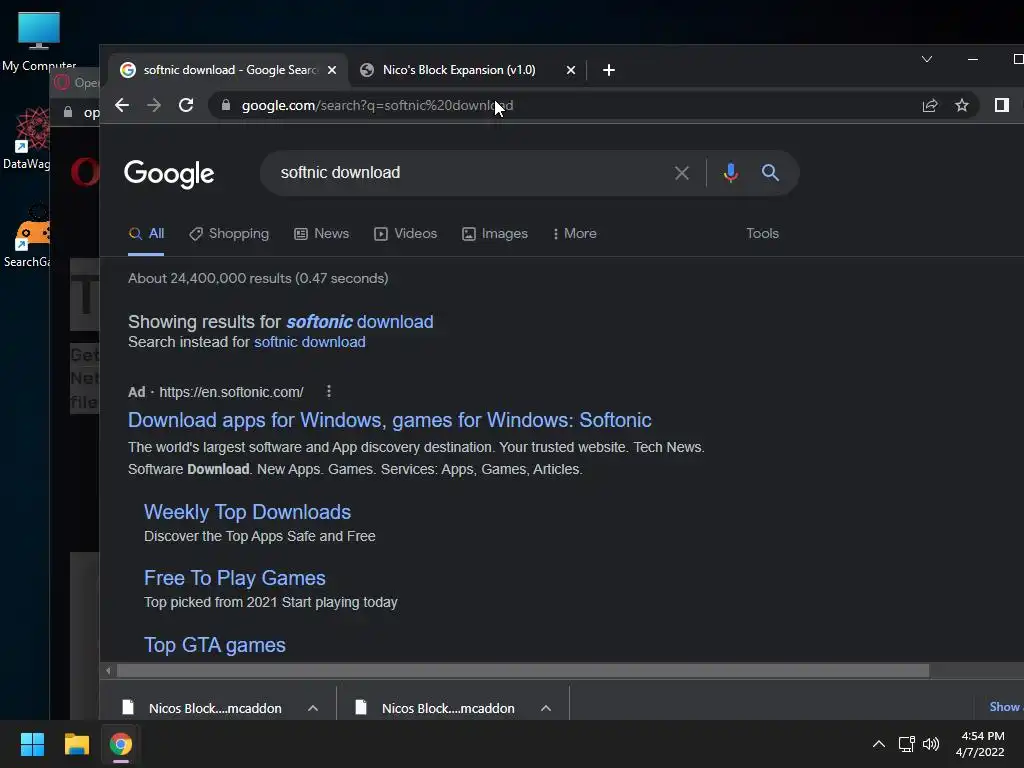Open the corrected softonic download link
Viewport: 1024px width, 768px height.
pyautogui.click(x=360, y=321)
